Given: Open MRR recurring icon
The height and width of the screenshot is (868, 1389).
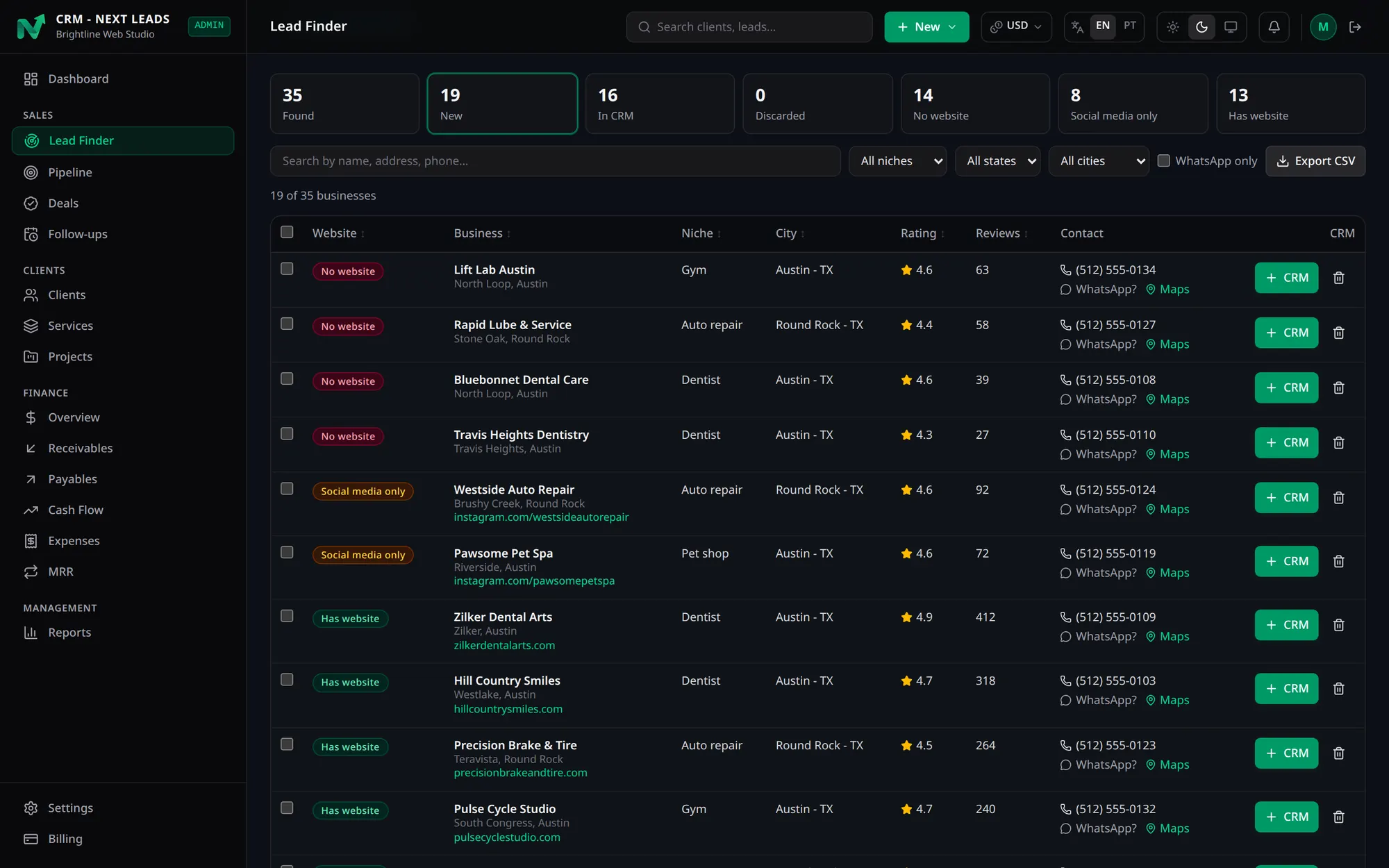Looking at the screenshot, I should point(31,571).
